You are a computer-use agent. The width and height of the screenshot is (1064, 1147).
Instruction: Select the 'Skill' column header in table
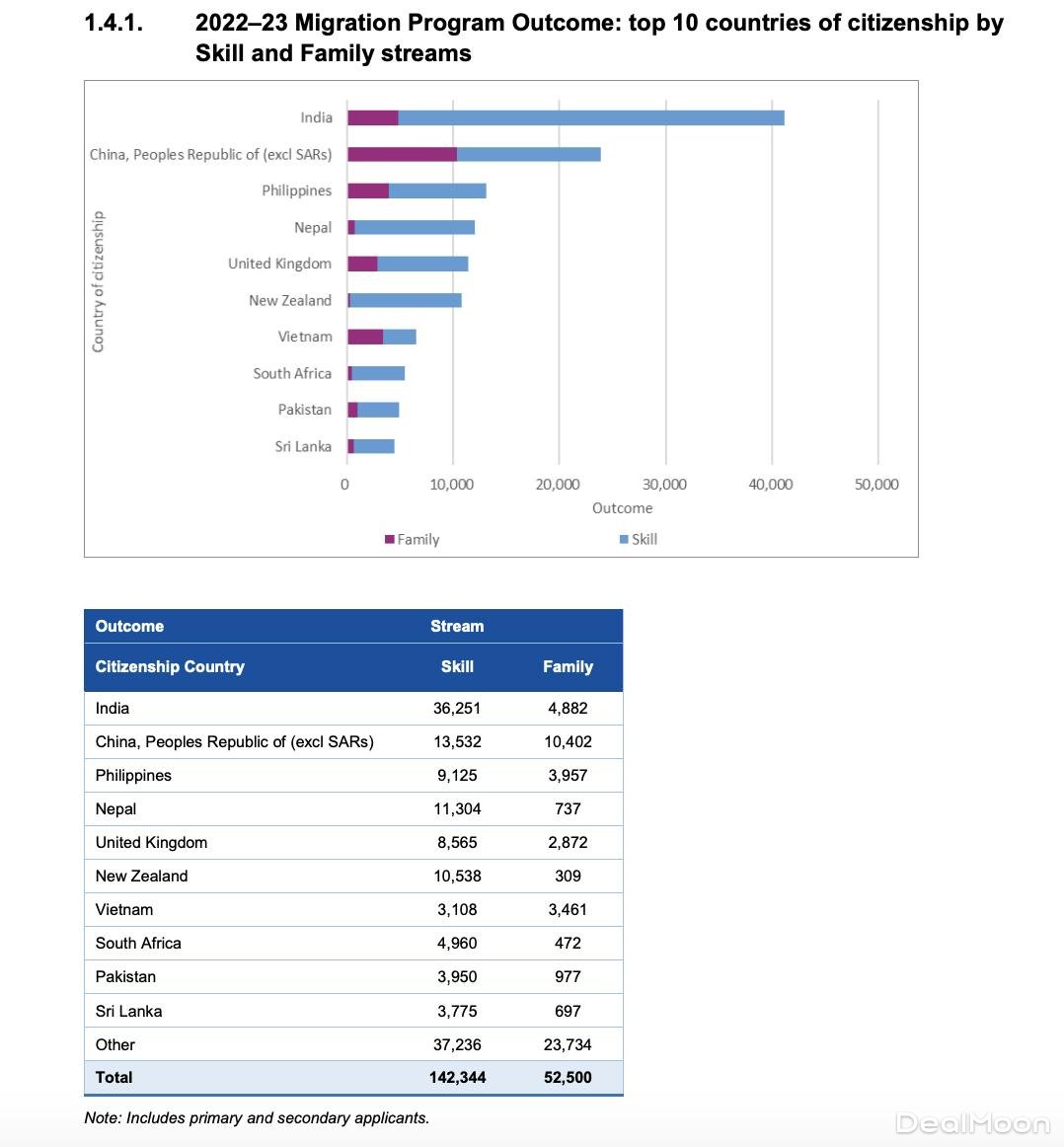tap(457, 666)
